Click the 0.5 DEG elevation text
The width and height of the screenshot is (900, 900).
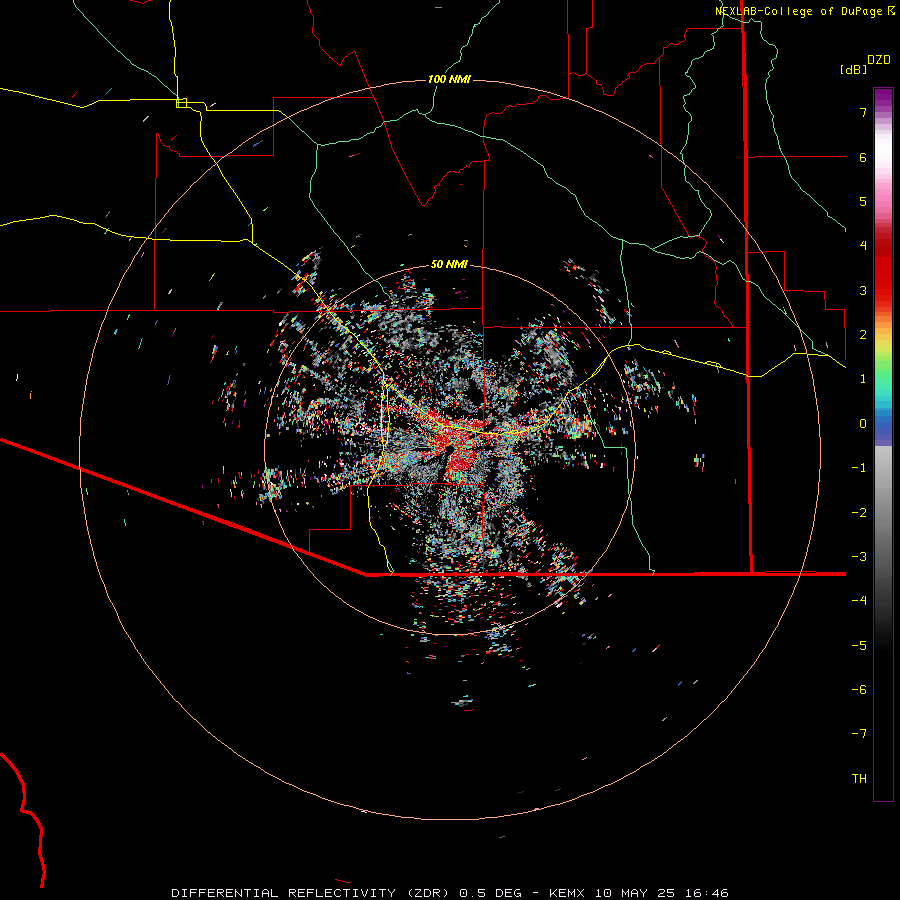pyautogui.click(x=490, y=893)
